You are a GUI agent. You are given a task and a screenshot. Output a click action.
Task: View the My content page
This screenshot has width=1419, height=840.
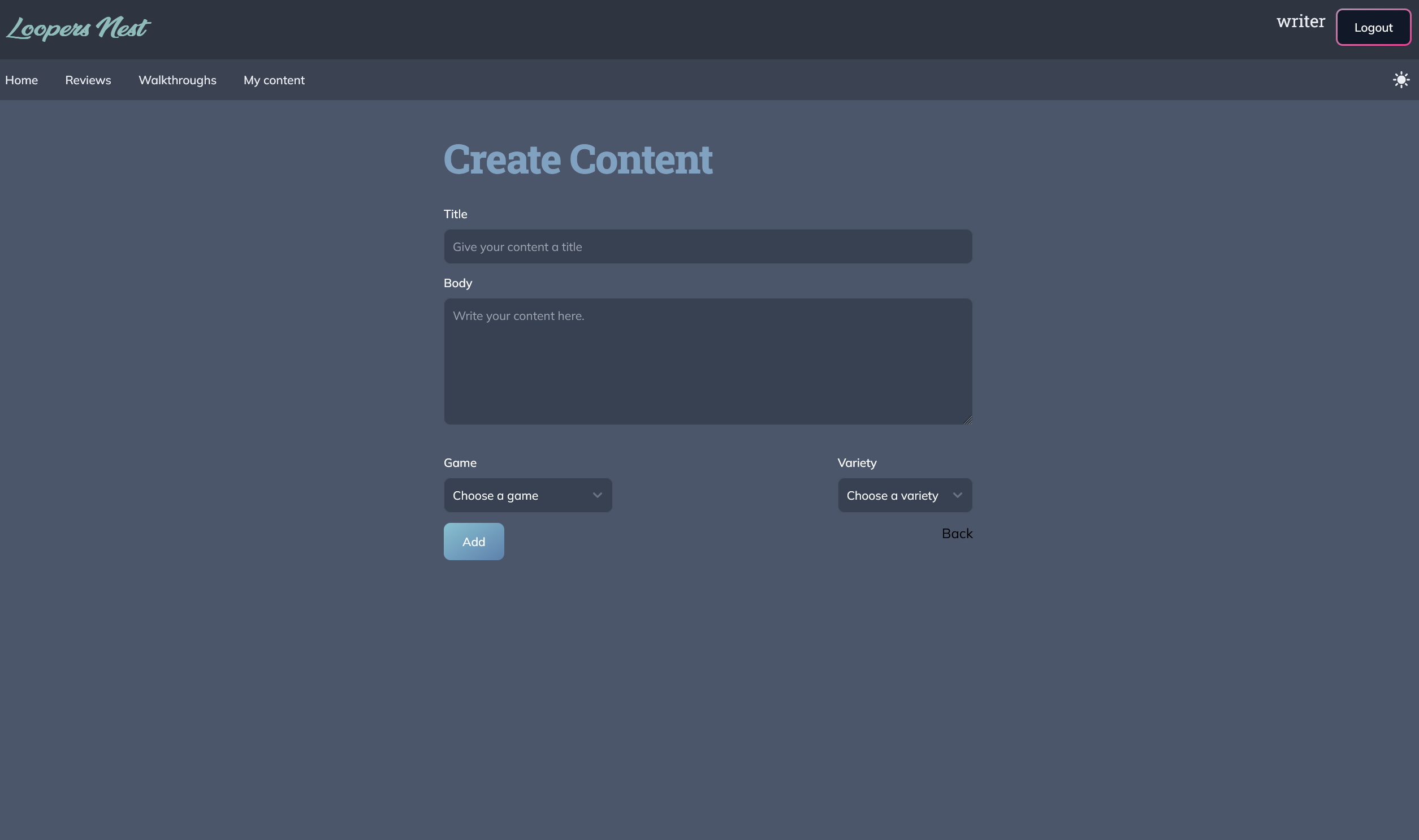(274, 80)
